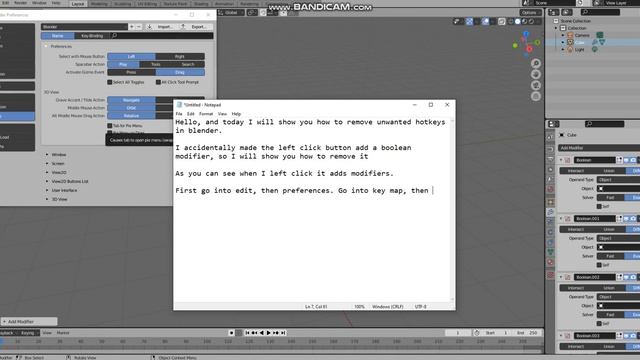Click Global transform orientation icon
Viewport: 640px width, 360px height.
tap(221, 13)
